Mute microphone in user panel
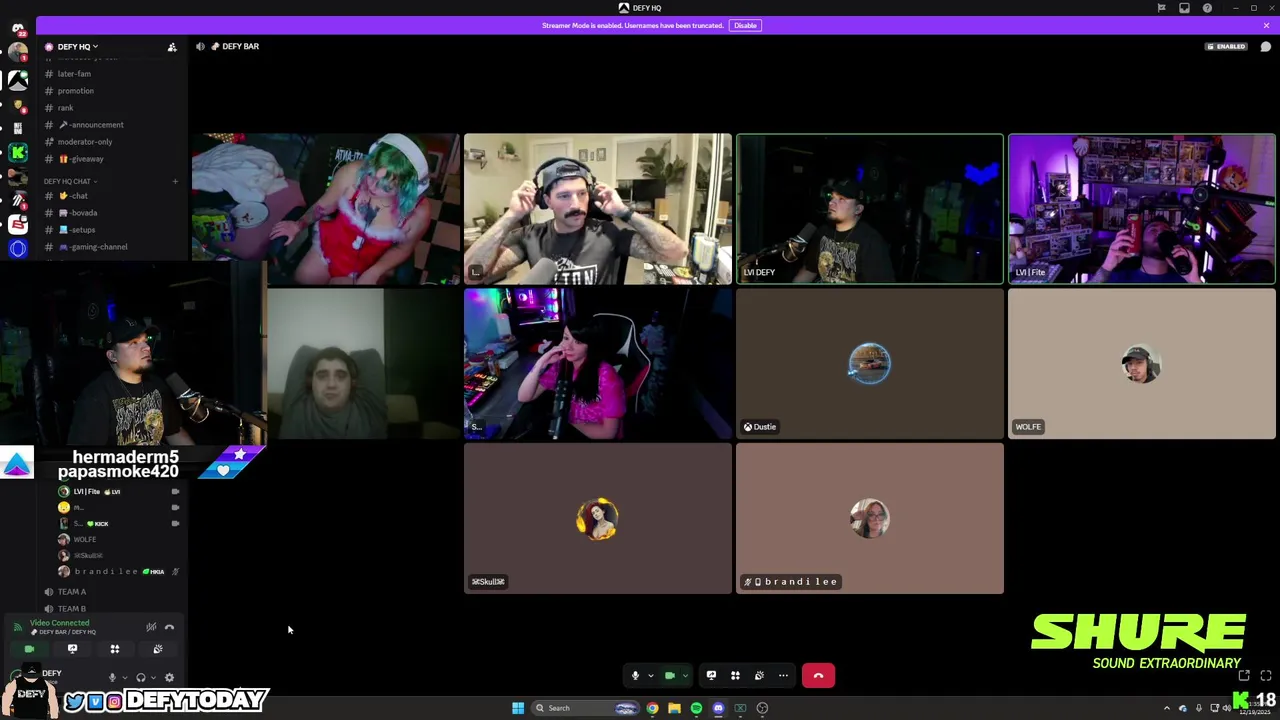The image size is (1280, 720). point(112,677)
